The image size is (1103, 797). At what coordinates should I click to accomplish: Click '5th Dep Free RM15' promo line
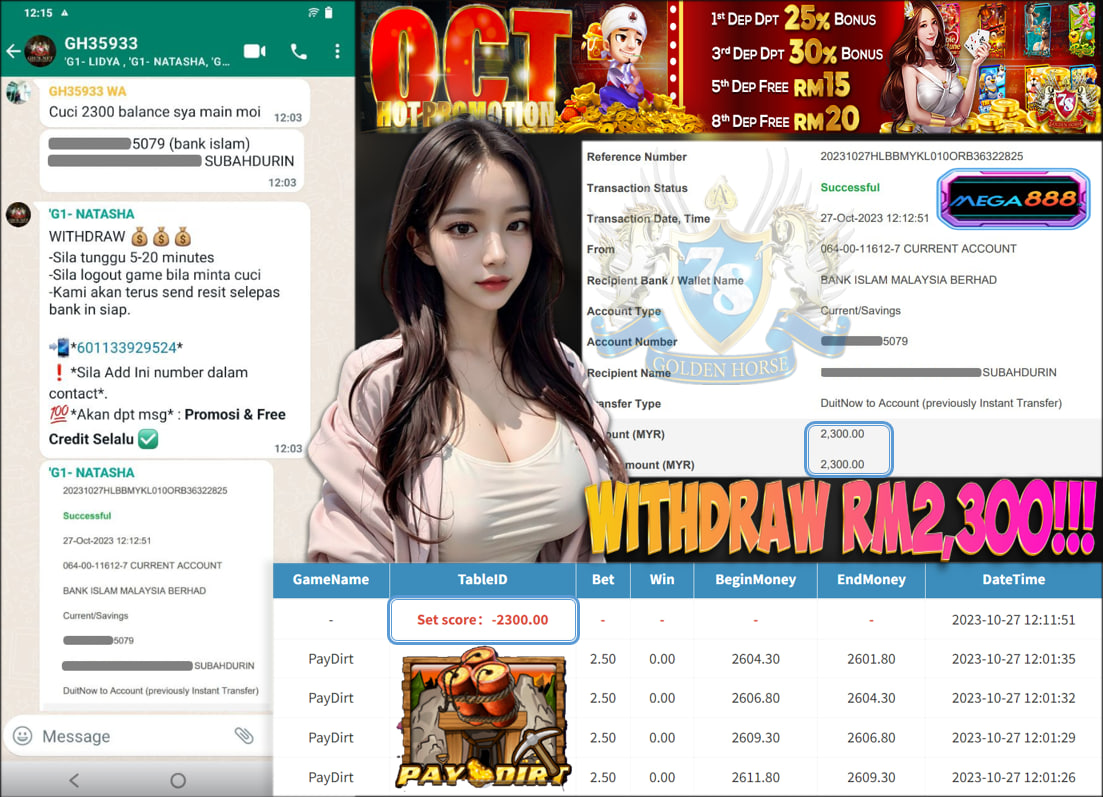[x=780, y=87]
